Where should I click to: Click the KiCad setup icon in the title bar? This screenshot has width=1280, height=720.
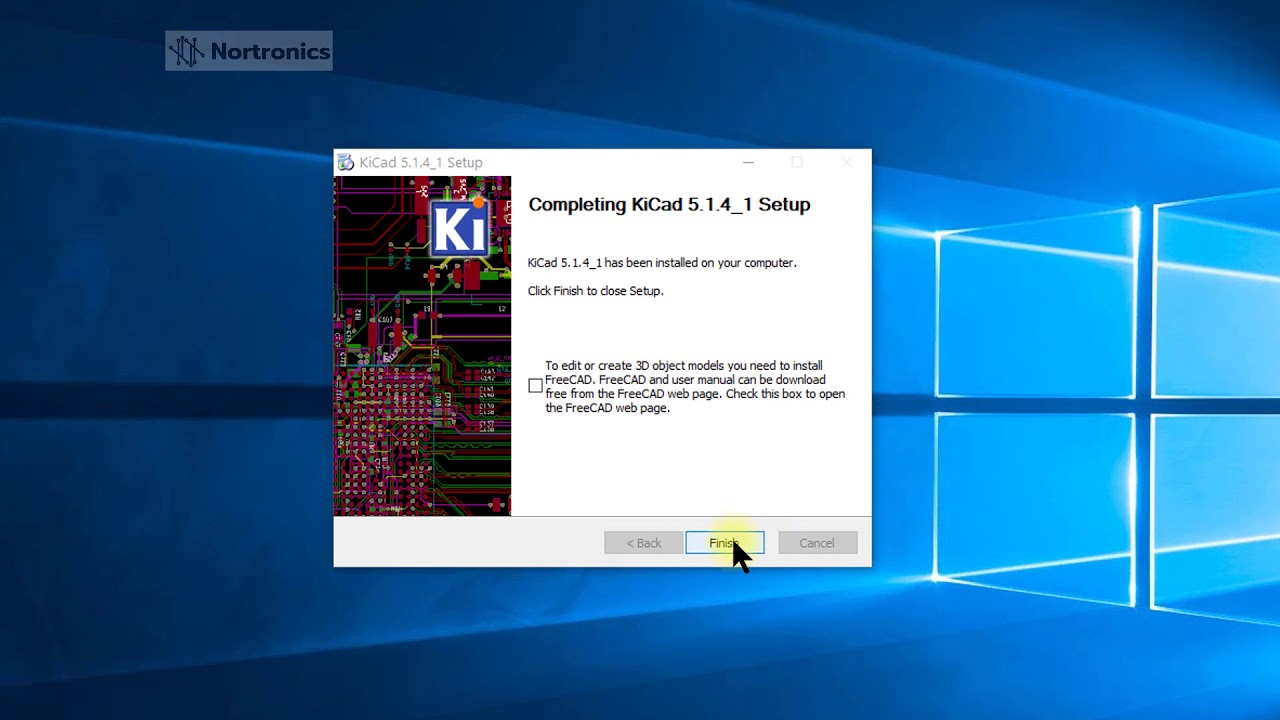(346, 162)
